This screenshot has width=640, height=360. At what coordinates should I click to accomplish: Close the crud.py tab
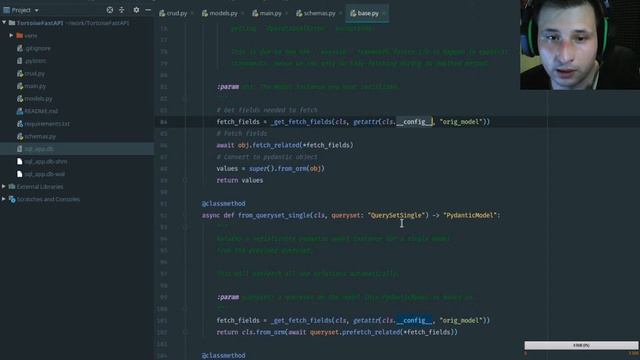coord(192,13)
